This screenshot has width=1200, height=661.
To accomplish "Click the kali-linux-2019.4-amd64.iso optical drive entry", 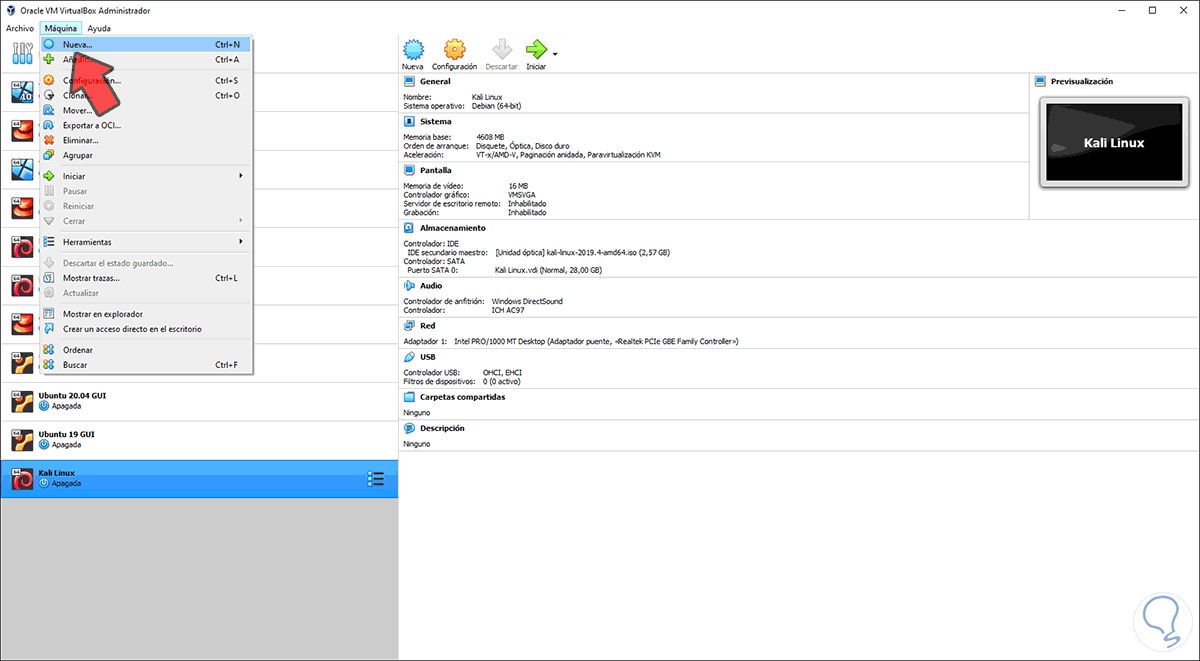I will (x=581, y=252).
